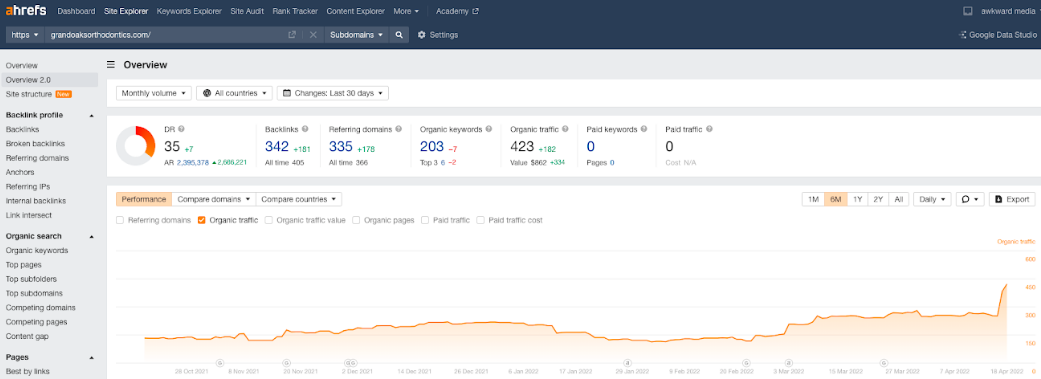
Task: Open the chart comments bubble dropdown
Action: 969,199
